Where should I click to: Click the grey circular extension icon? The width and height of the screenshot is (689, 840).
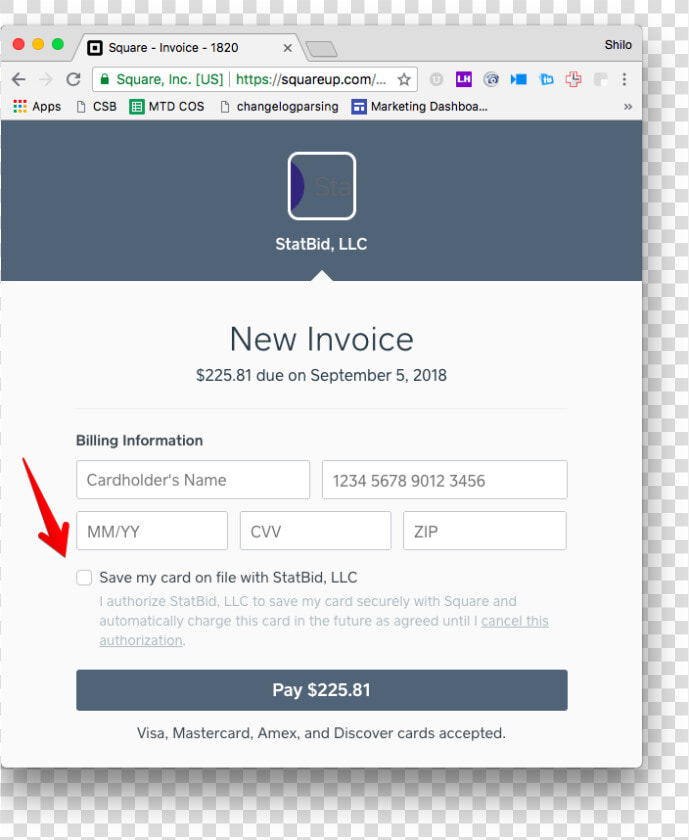click(x=436, y=79)
